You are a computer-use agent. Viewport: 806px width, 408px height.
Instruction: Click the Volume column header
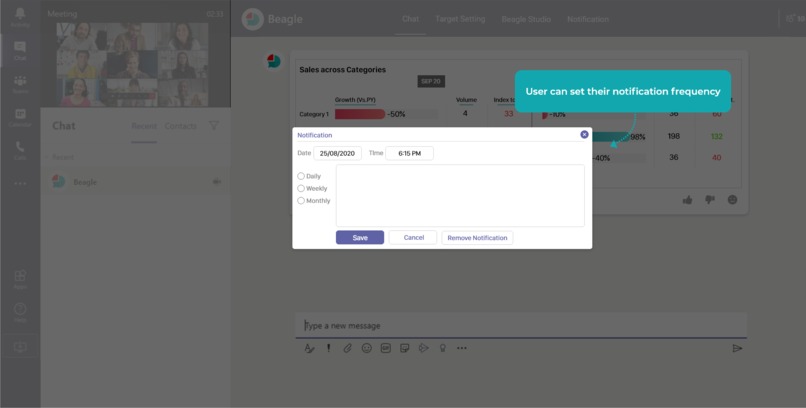(x=466, y=100)
